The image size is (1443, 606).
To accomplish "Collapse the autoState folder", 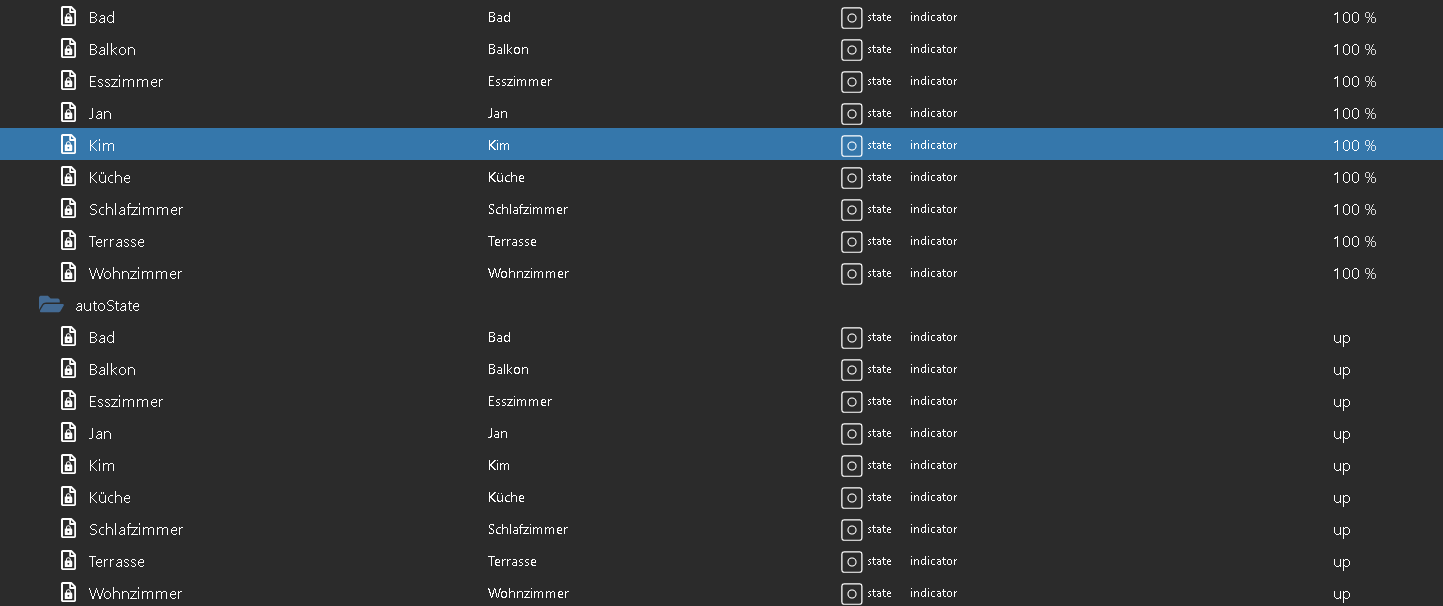I will (x=51, y=305).
